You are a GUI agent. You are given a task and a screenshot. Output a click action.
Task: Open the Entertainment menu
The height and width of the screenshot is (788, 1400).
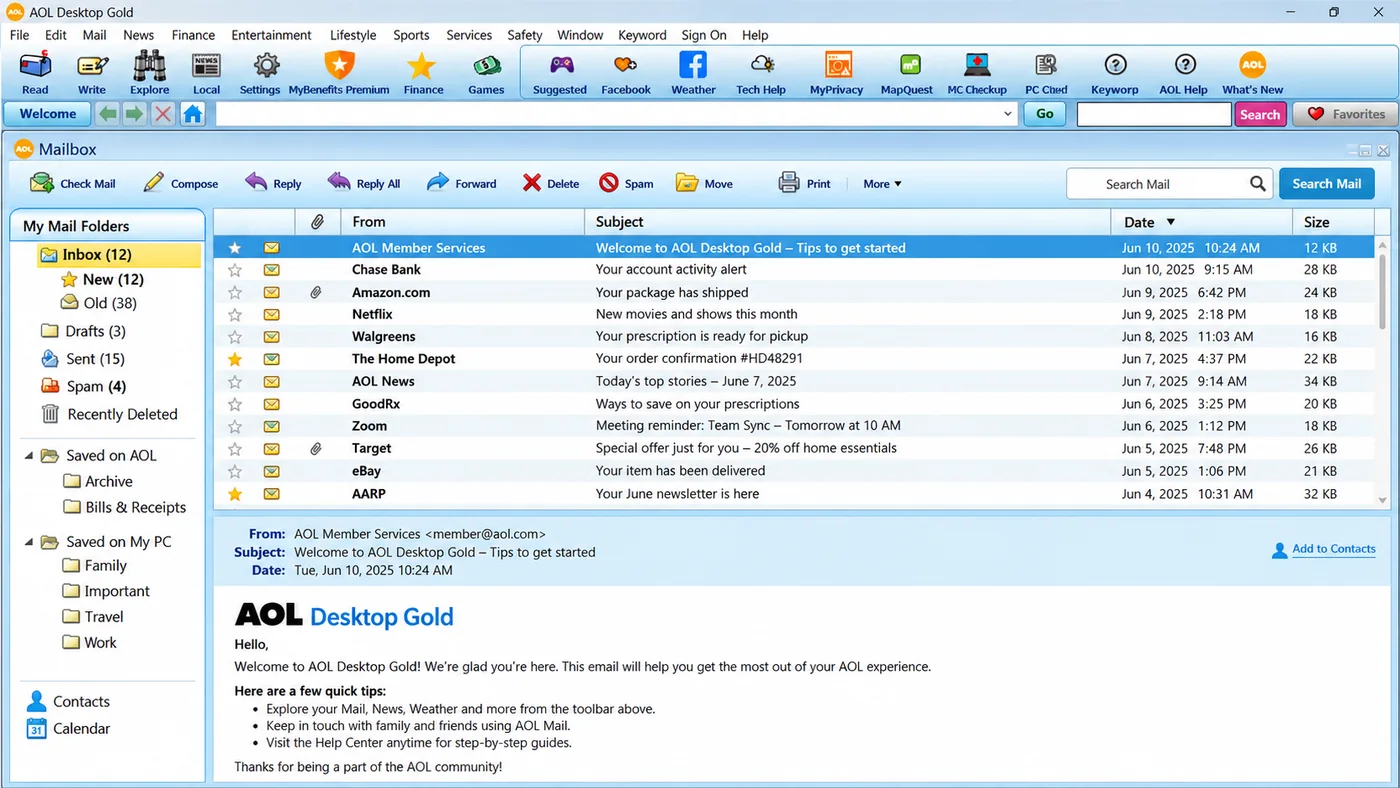click(x=271, y=35)
